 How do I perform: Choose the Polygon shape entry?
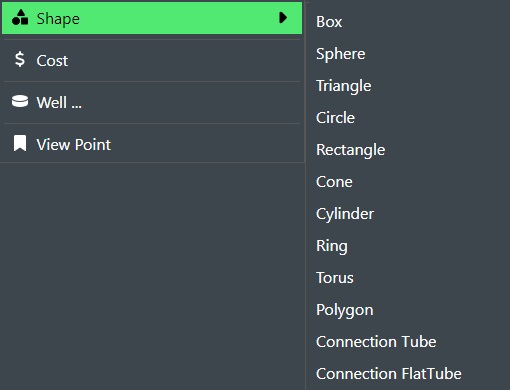click(345, 310)
